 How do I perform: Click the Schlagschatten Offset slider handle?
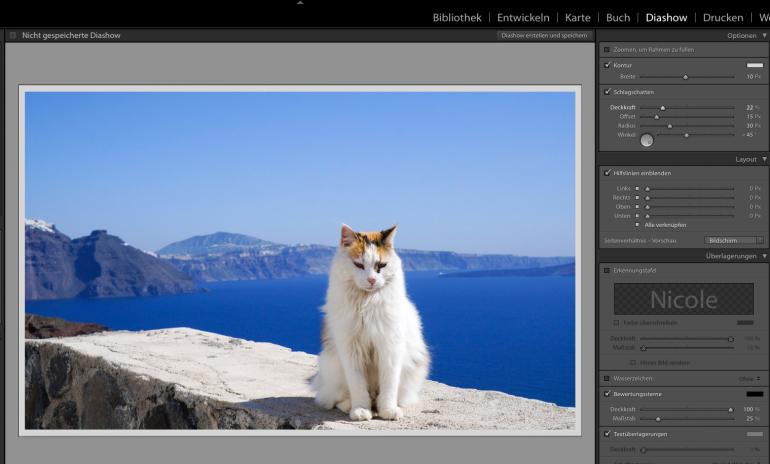click(657, 117)
